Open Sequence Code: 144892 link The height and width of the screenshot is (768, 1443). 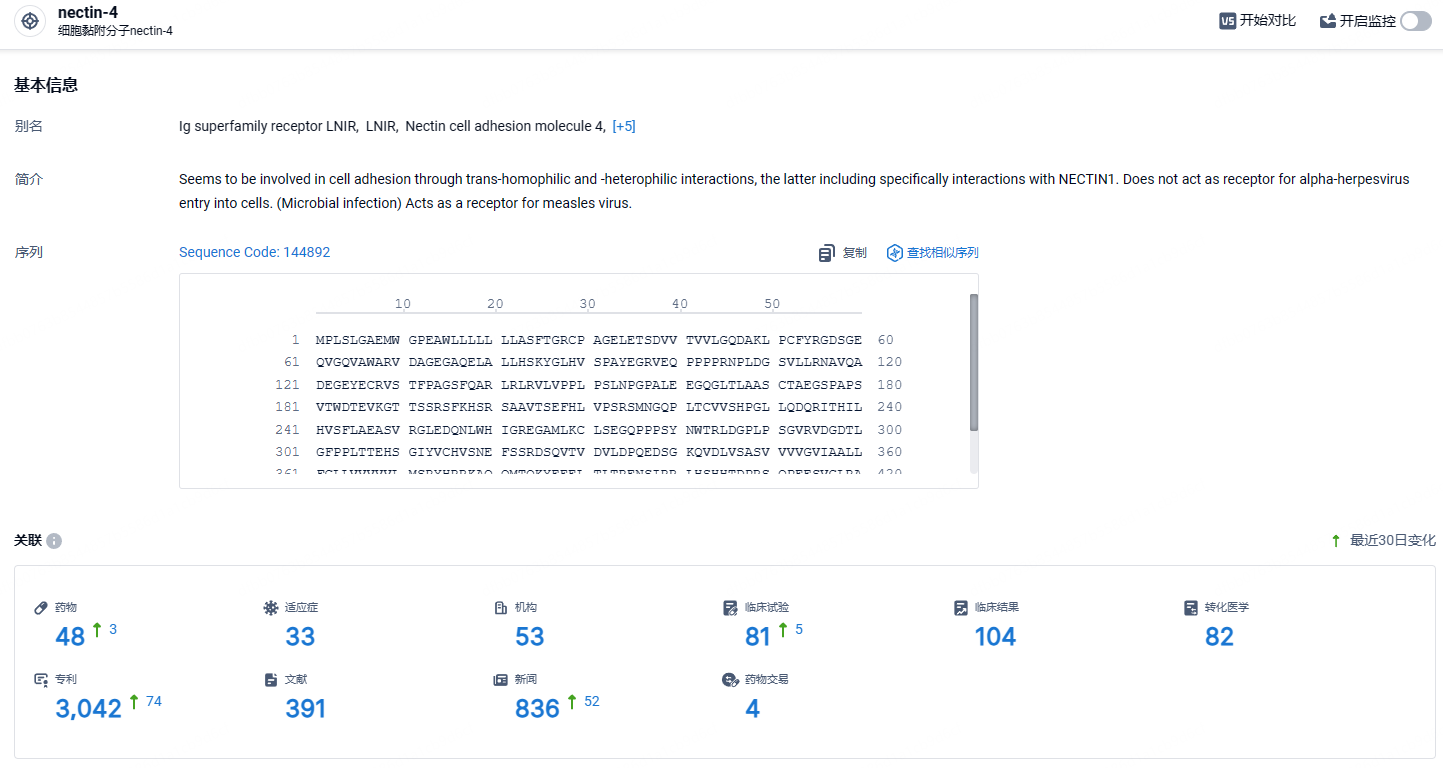254,252
